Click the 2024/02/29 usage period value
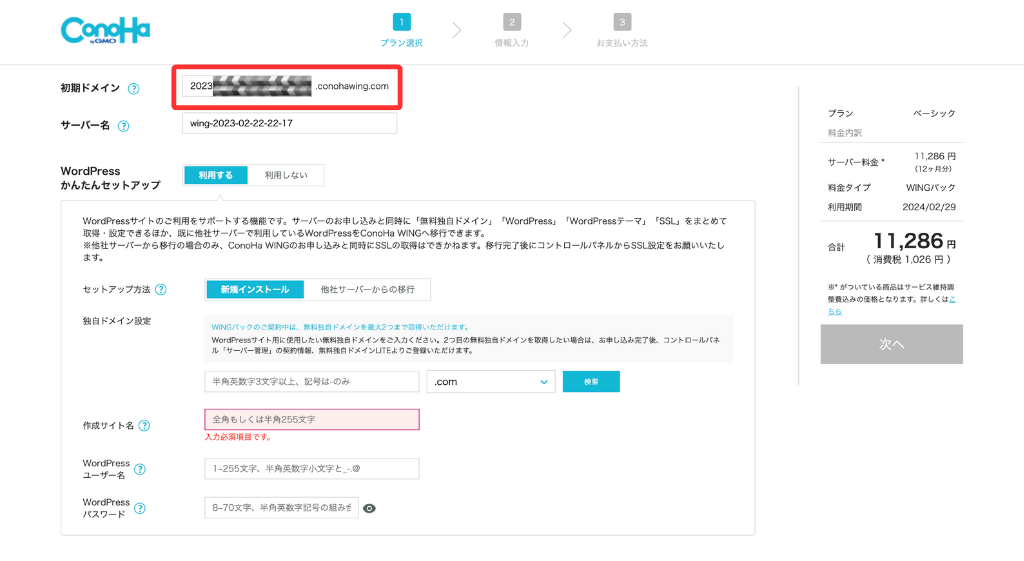Viewport: 1024px width, 561px height. click(x=929, y=207)
